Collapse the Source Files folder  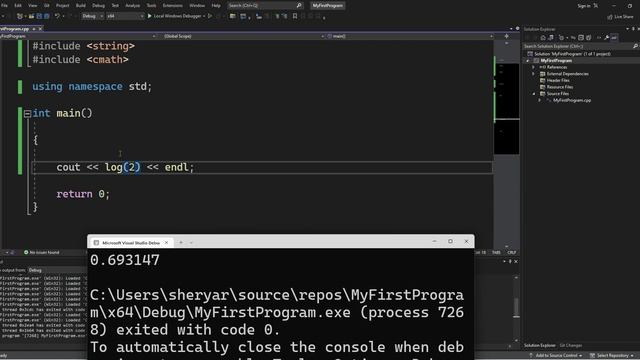click(x=533, y=94)
